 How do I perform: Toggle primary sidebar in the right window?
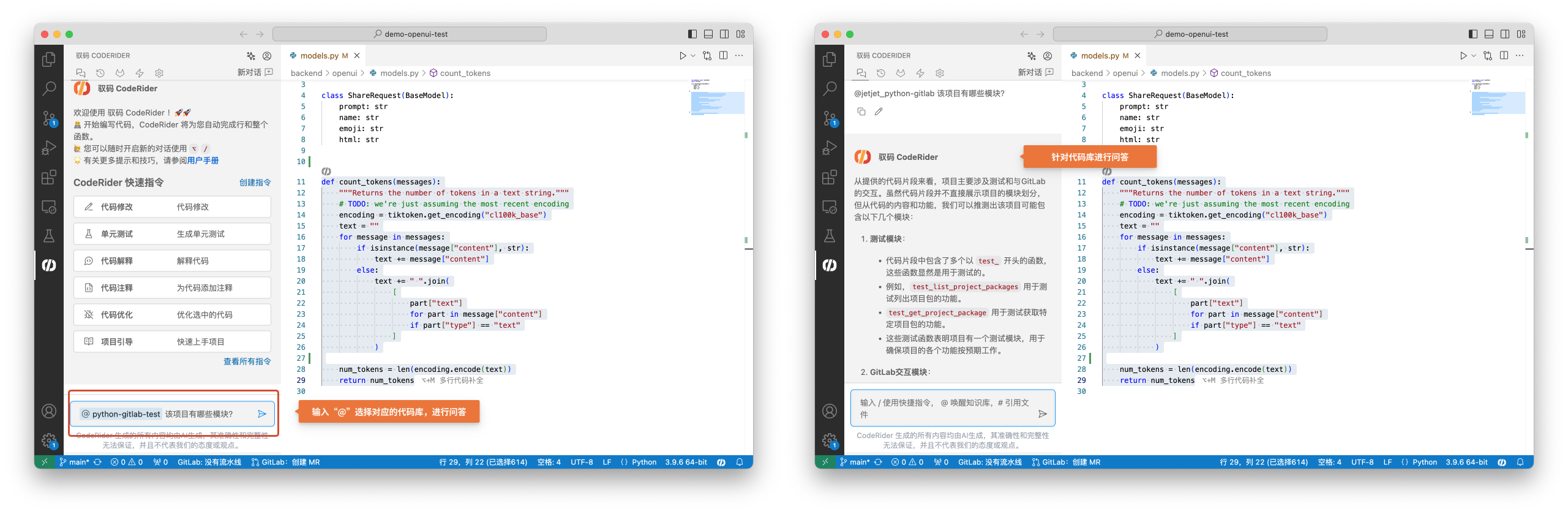point(1473,34)
